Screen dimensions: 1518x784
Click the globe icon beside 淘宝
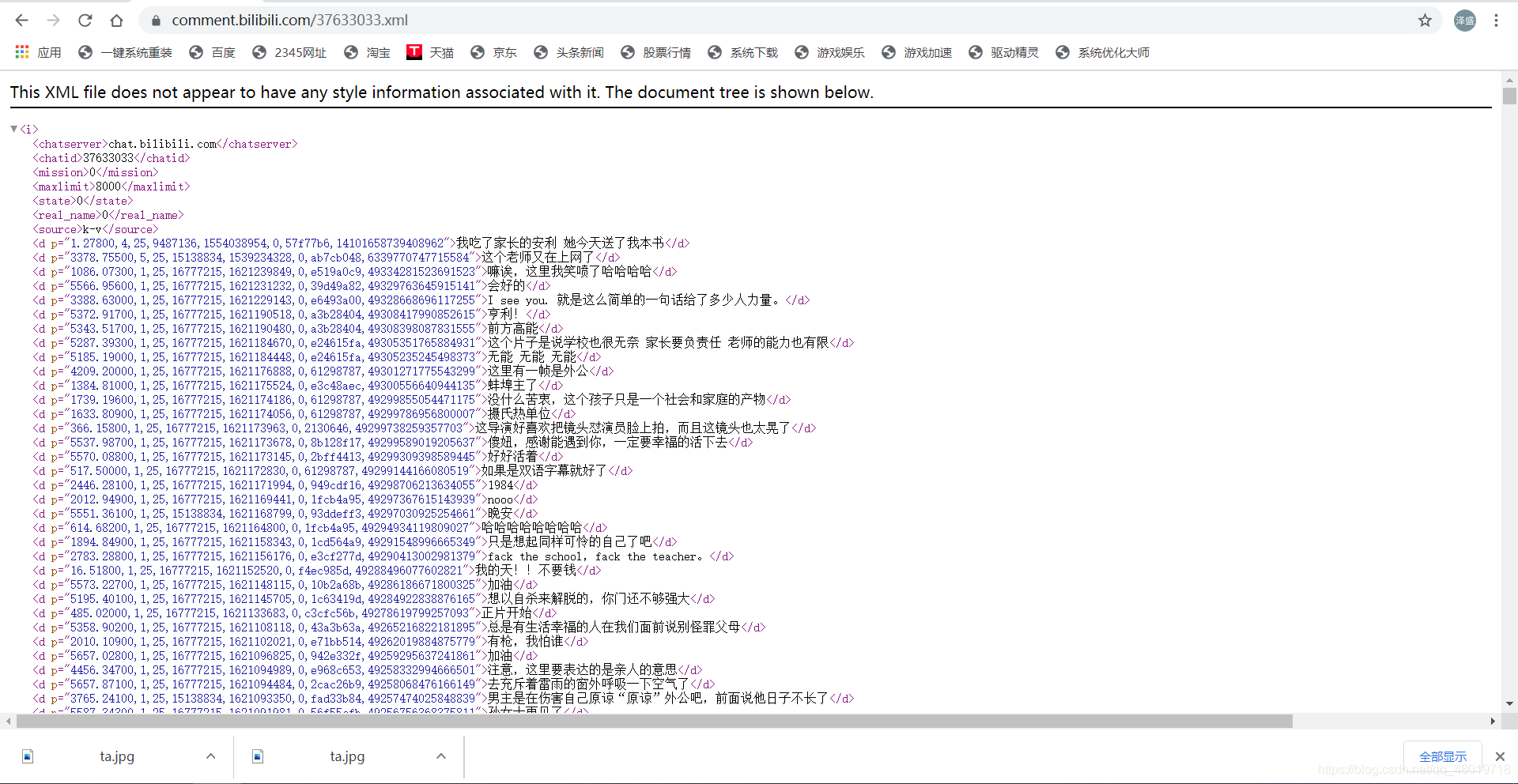tap(351, 52)
